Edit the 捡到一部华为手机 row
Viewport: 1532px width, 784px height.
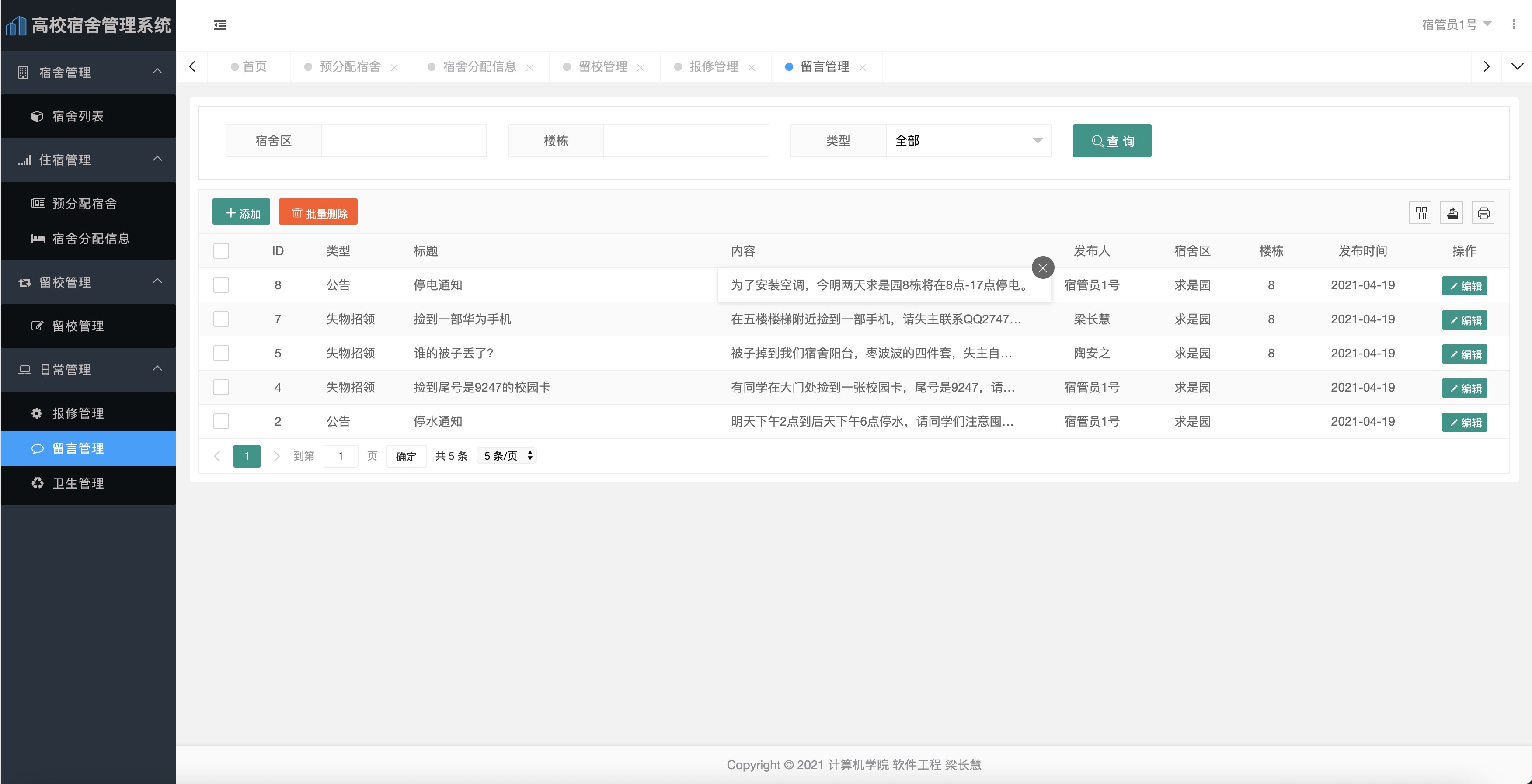[x=1464, y=320]
